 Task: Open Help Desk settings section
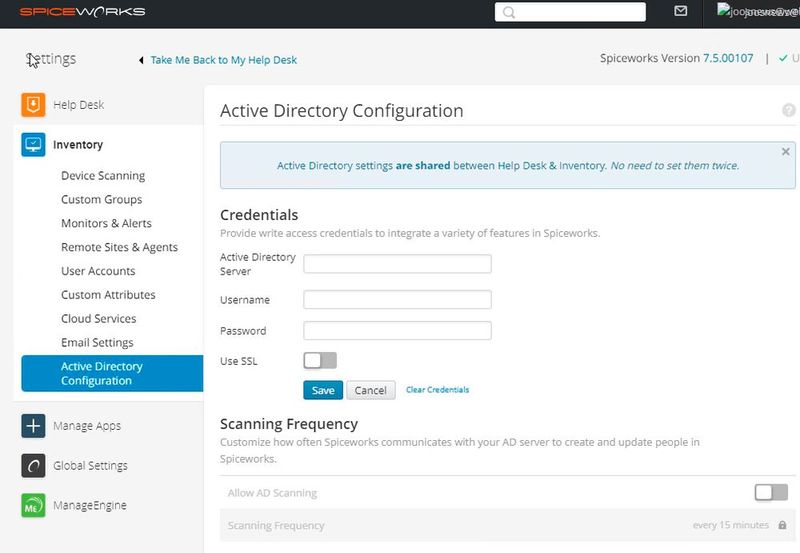[79, 105]
